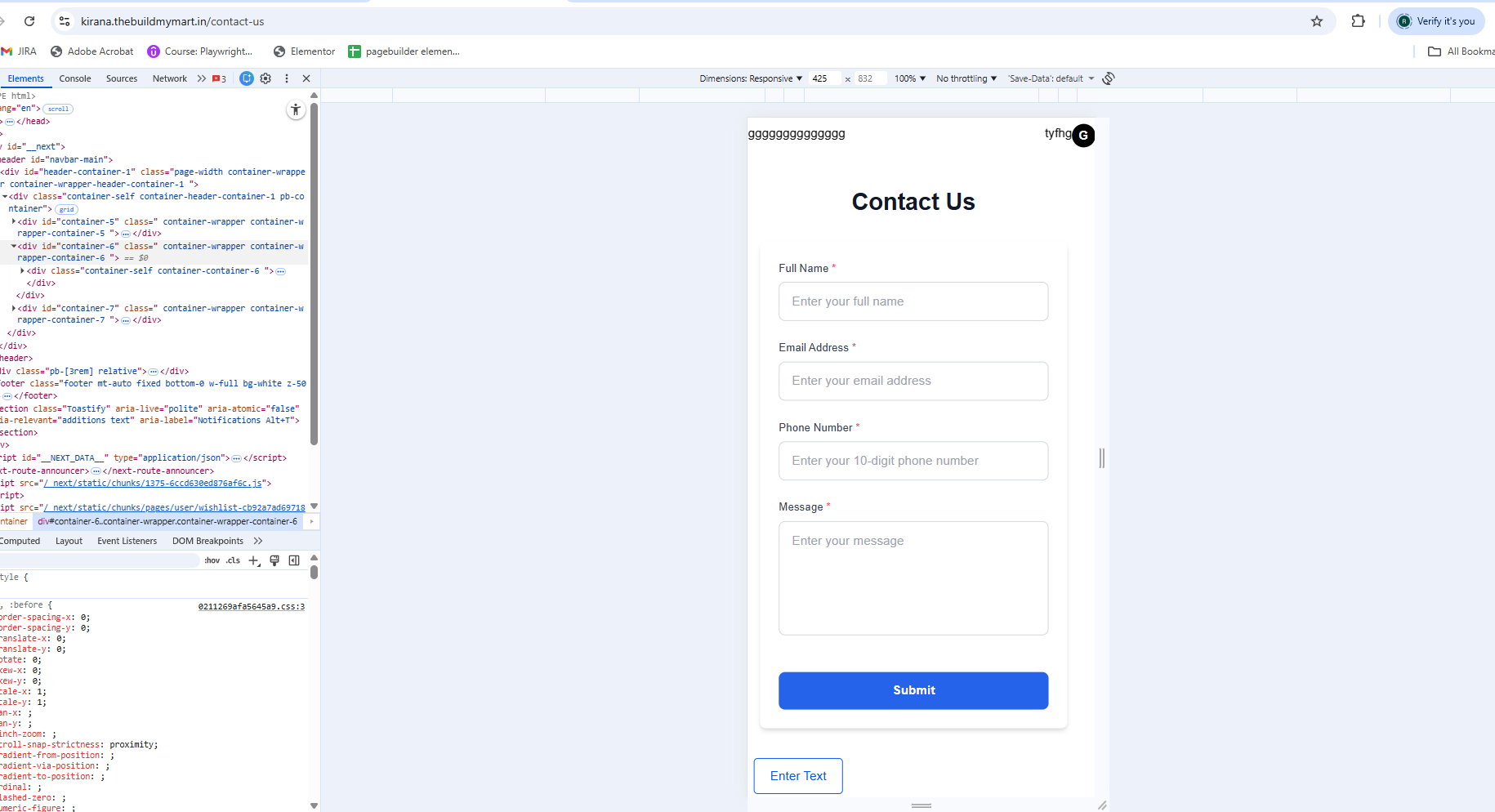Open DevTools three-dot customize menu
The height and width of the screenshot is (812, 1495).
click(287, 78)
